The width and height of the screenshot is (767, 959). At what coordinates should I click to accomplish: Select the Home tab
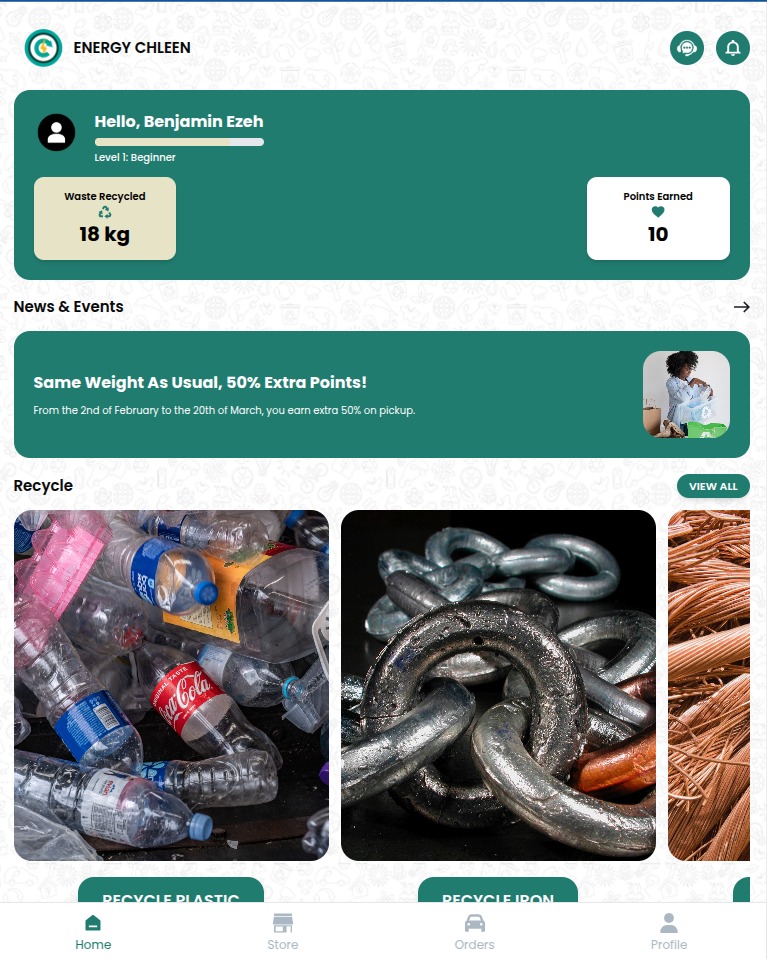click(x=93, y=931)
